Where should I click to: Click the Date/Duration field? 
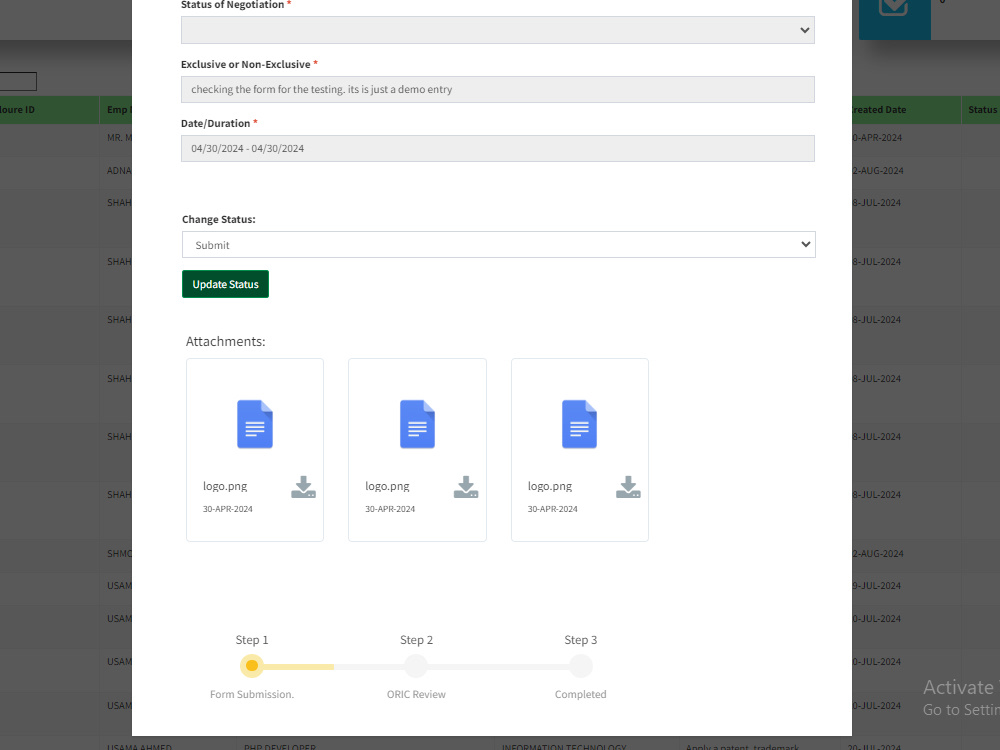(x=497, y=149)
